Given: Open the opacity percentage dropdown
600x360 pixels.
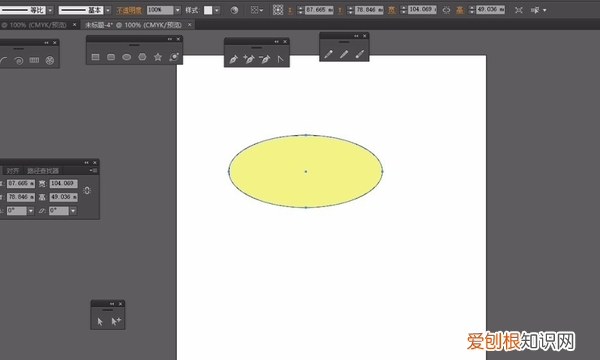Looking at the screenshot, I should (178, 10).
